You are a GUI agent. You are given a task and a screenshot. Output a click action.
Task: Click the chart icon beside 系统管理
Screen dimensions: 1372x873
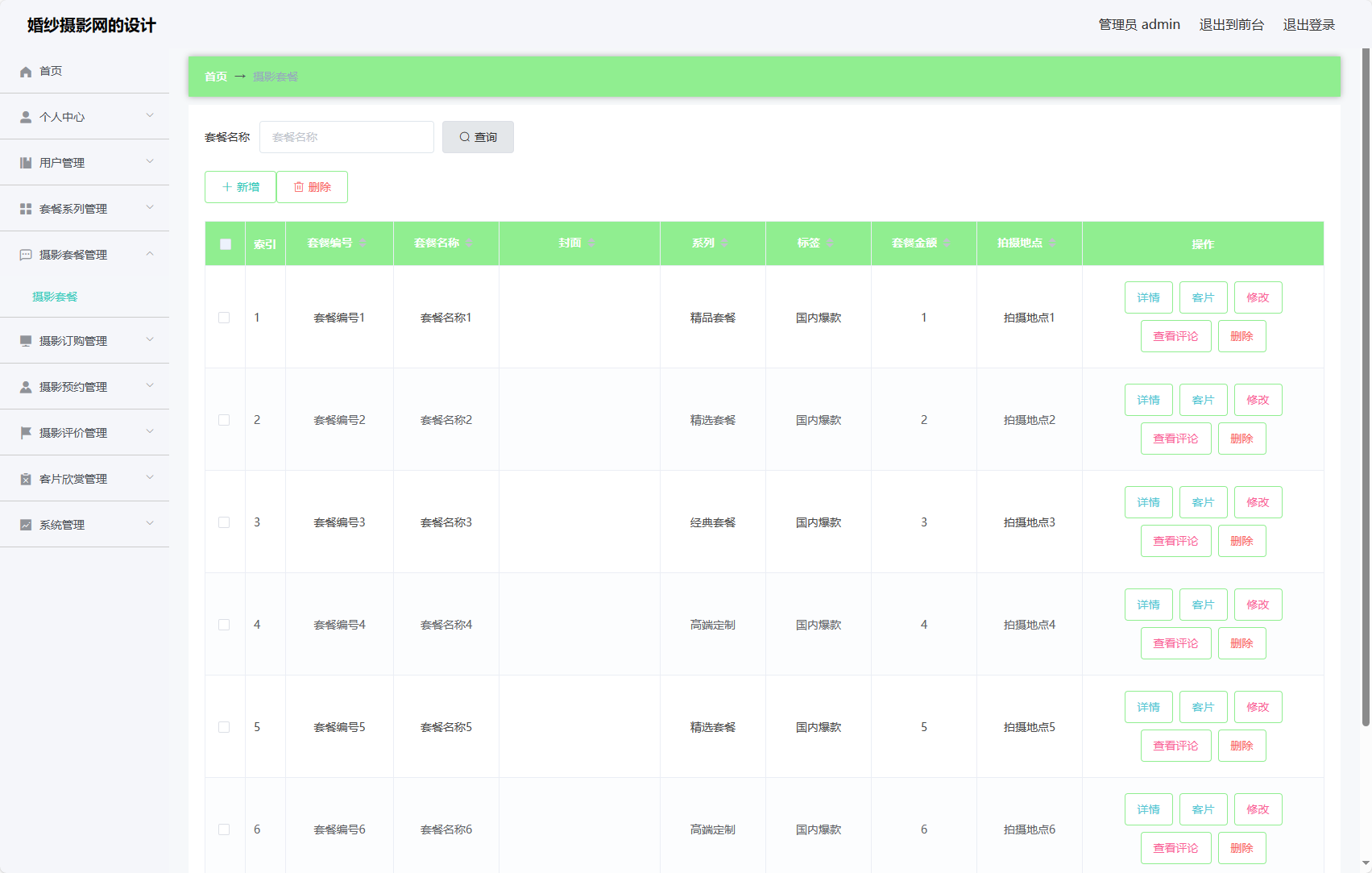pyautogui.click(x=26, y=526)
